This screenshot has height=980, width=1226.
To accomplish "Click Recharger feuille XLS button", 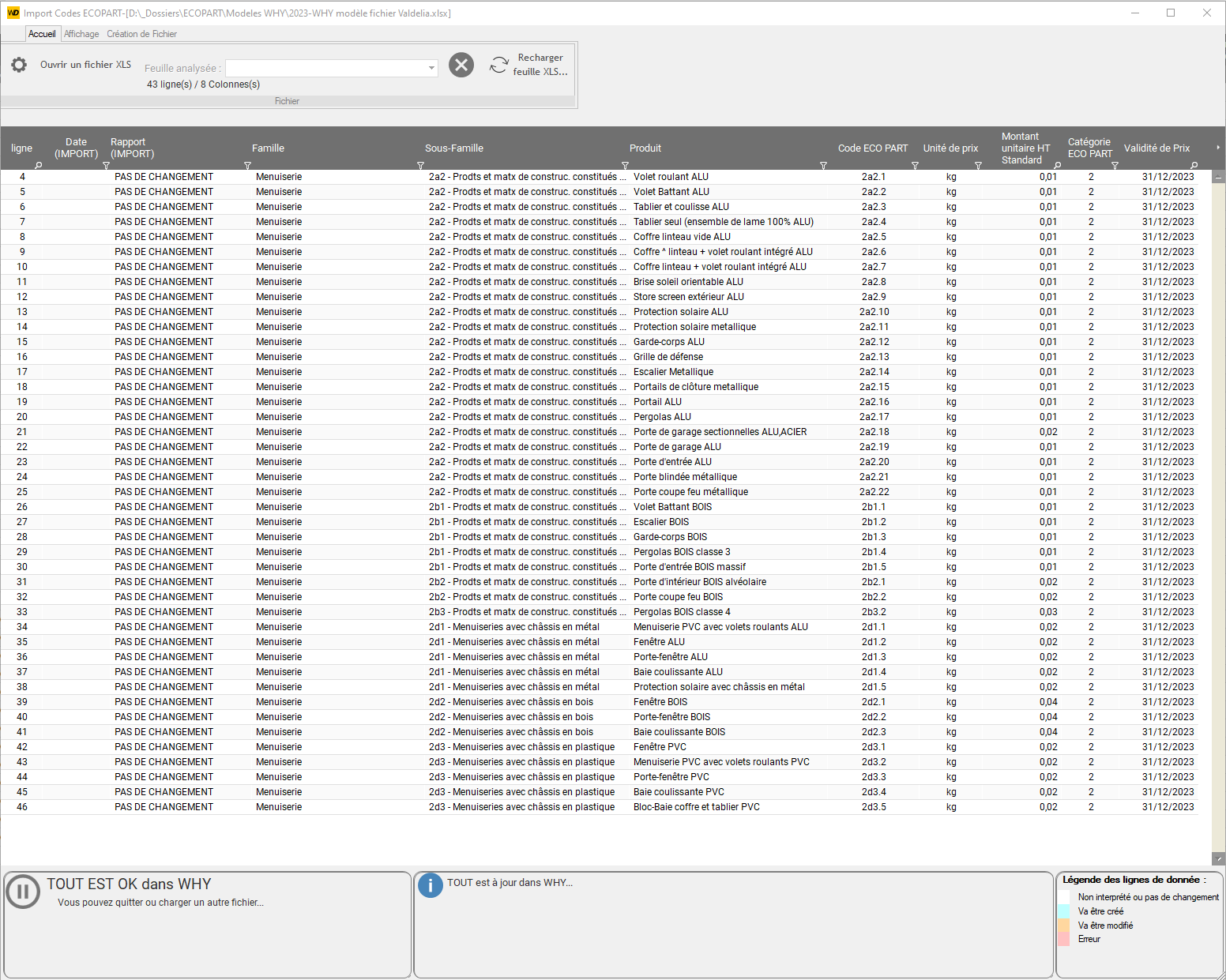I will [x=540, y=65].
